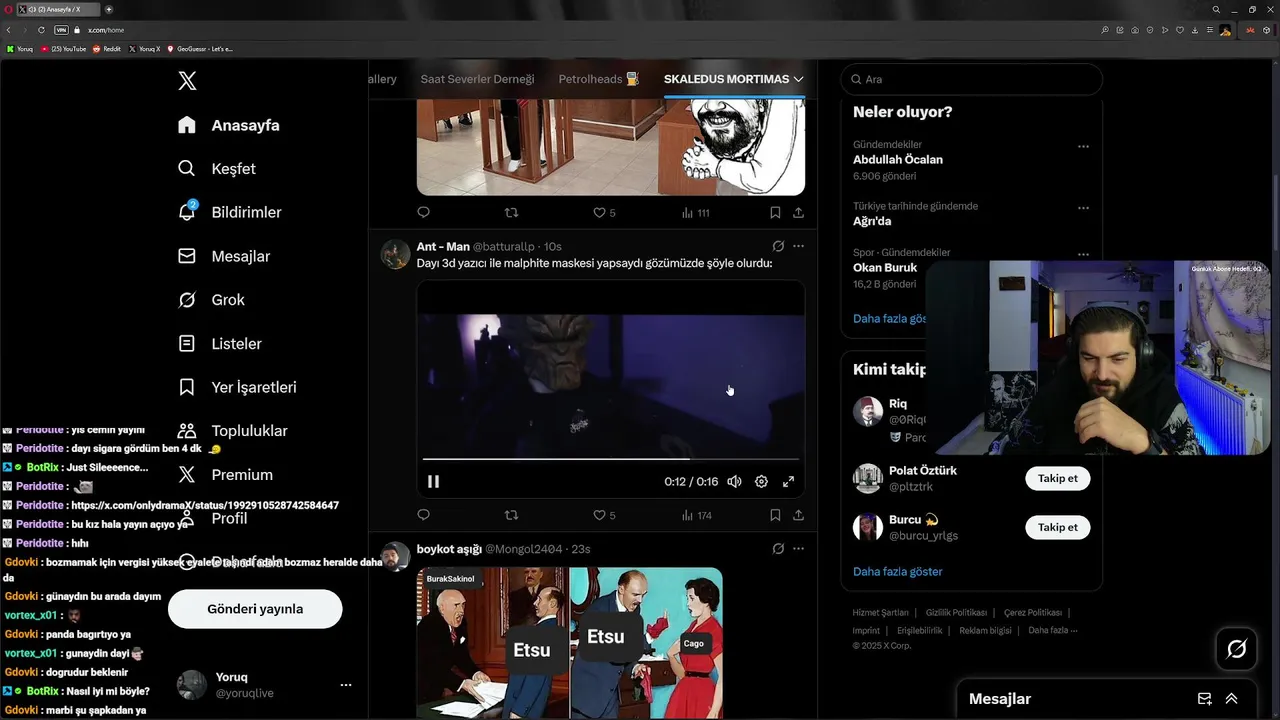Open Anasayfa home in the sidebar

[x=229, y=125]
